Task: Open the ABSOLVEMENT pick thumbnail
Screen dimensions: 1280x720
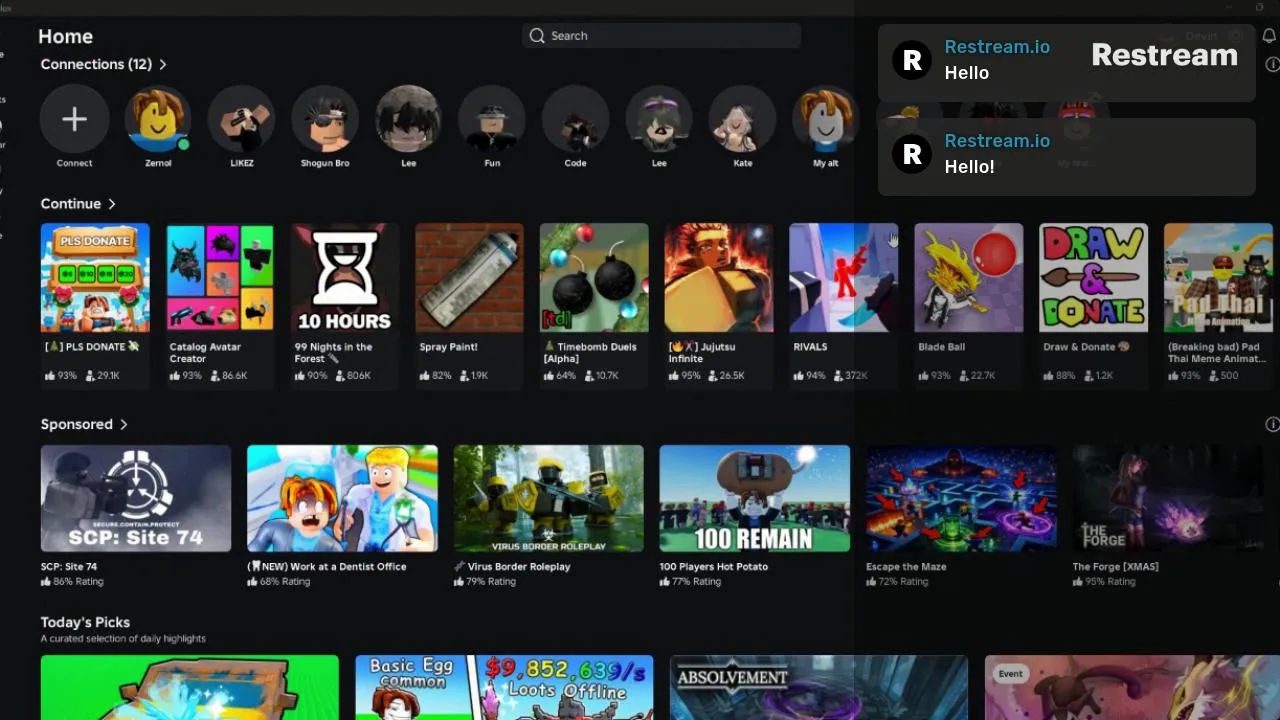Action: pos(819,688)
